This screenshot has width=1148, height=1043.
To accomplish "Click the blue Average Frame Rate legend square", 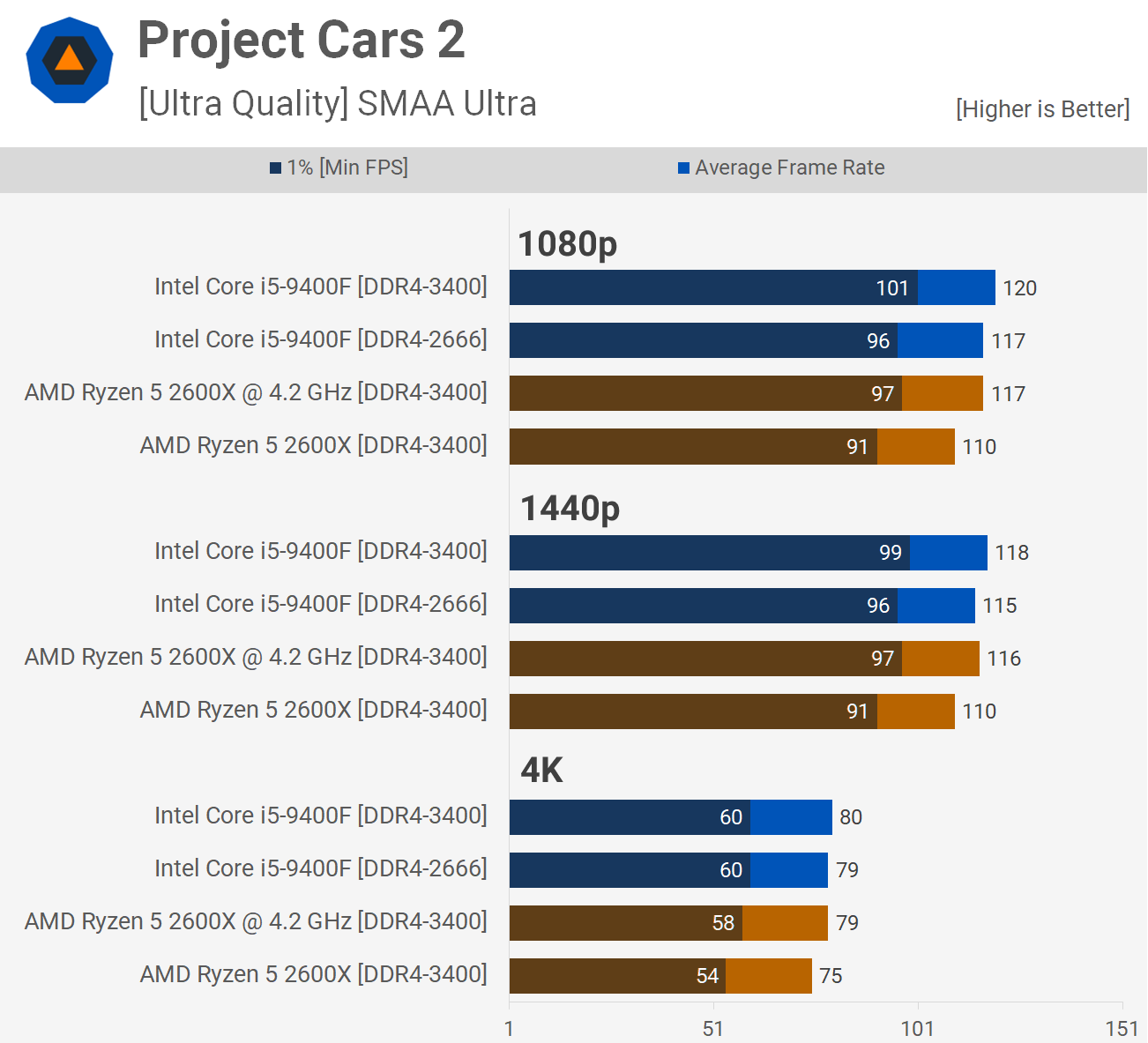I will (x=683, y=168).
